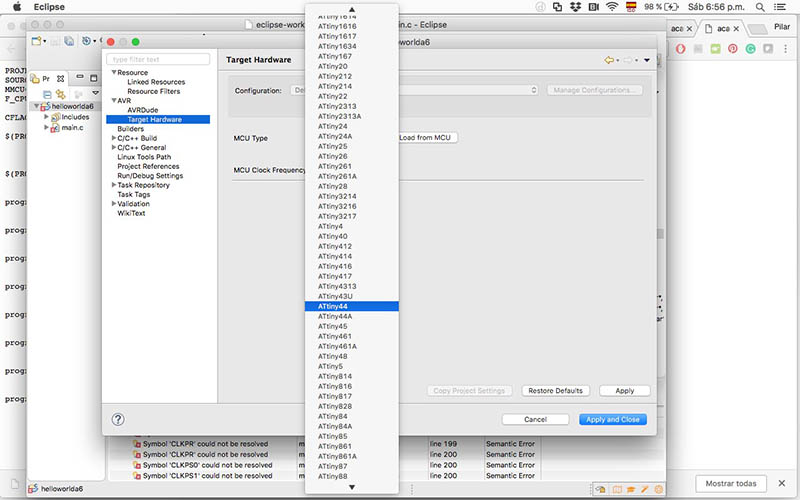Expand main.c in Project Explorer
The height and width of the screenshot is (500, 800).
point(46,128)
